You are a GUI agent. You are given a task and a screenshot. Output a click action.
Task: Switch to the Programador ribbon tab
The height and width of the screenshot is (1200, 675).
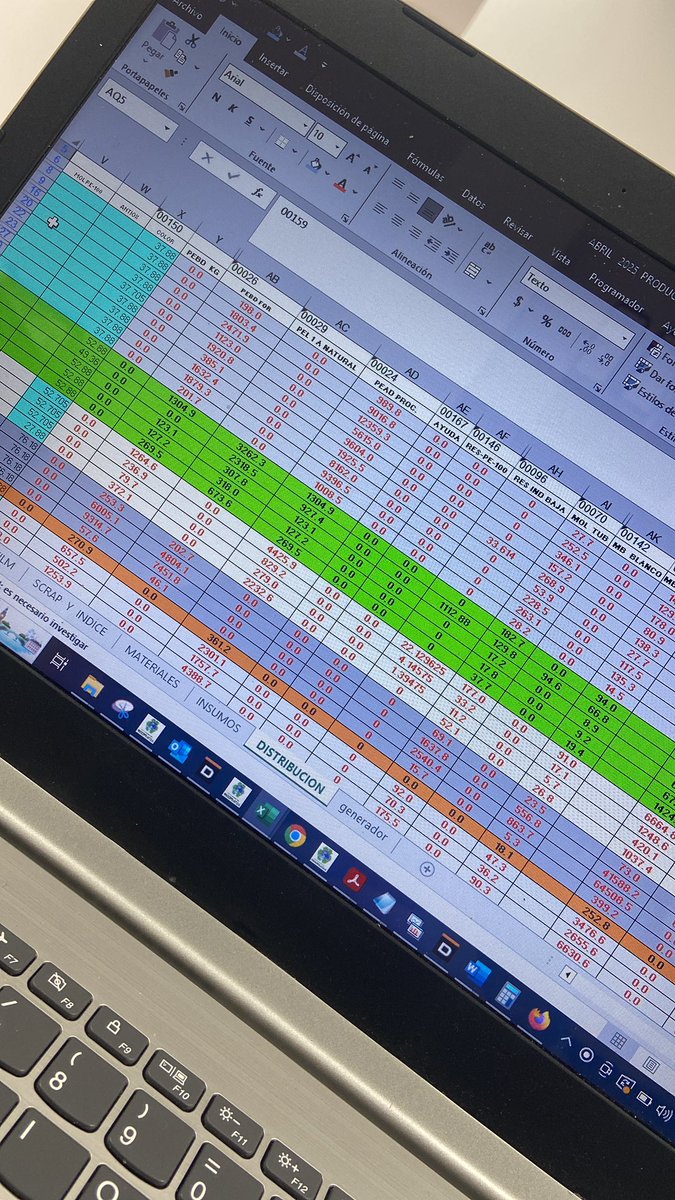[x=616, y=293]
